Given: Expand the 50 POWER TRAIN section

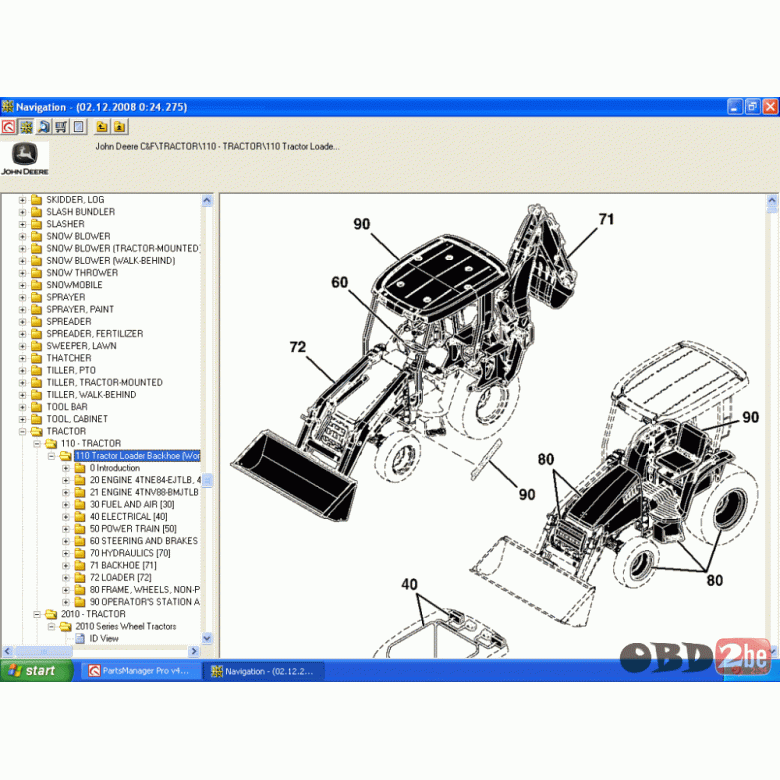Looking at the screenshot, I should (66, 529).
